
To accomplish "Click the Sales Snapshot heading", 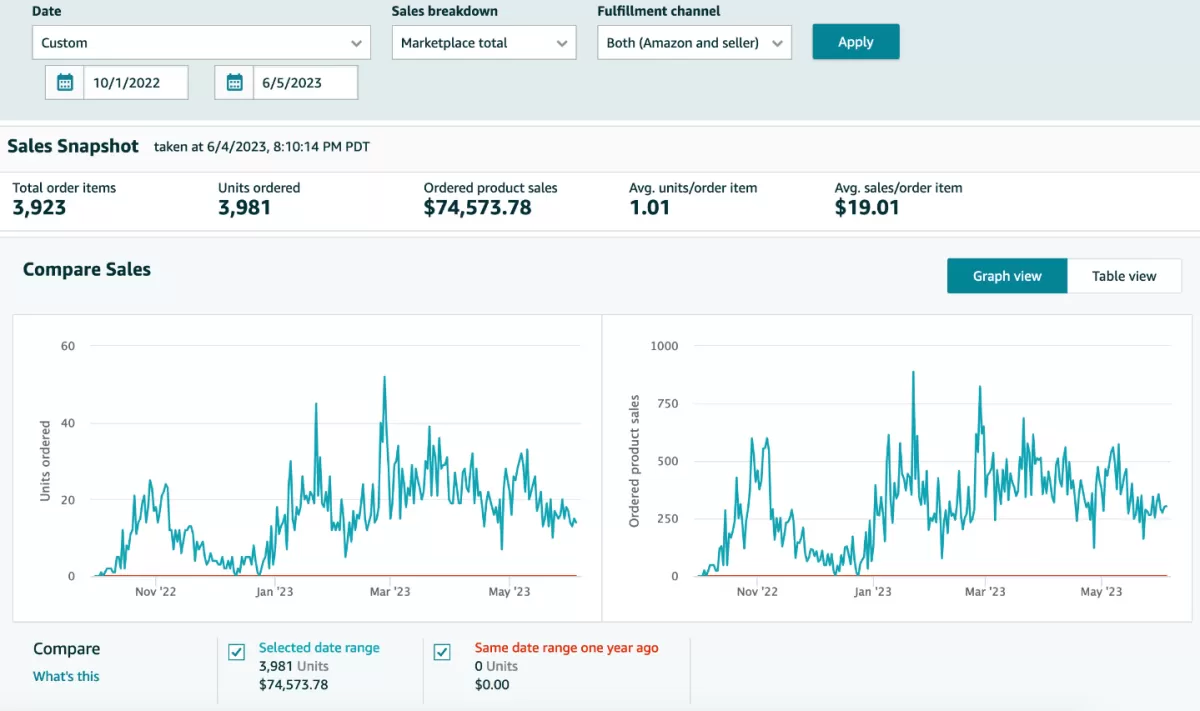I will point(73,146).
